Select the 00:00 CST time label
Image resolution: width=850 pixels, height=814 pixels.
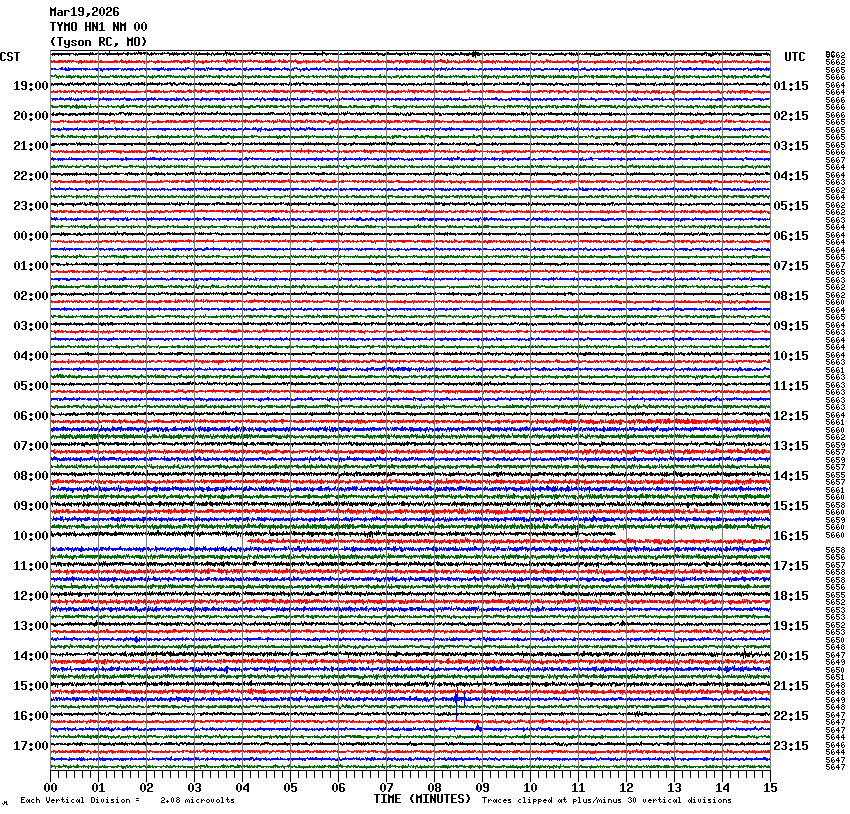(x=30, y=236)
